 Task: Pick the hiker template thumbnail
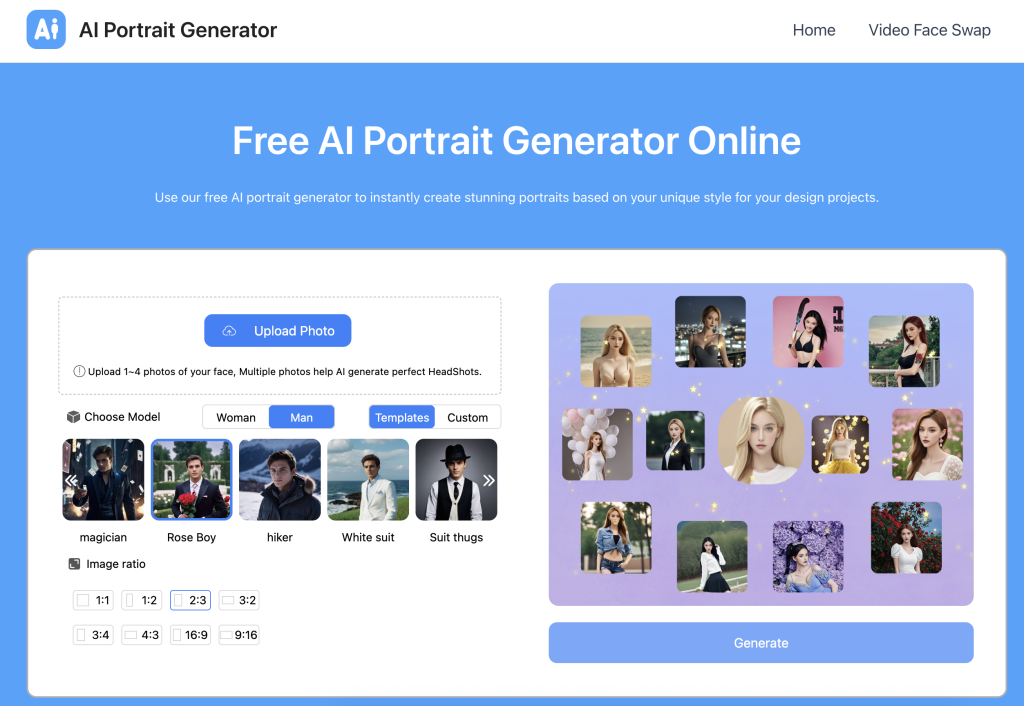280,479
